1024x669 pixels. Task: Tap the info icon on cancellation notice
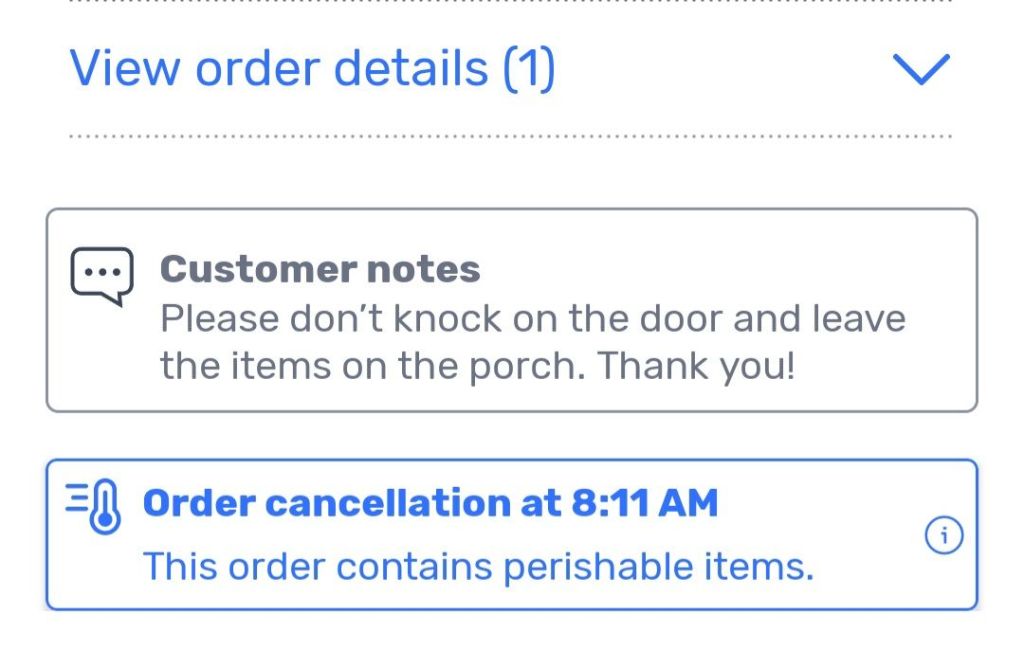pos(943,538)
